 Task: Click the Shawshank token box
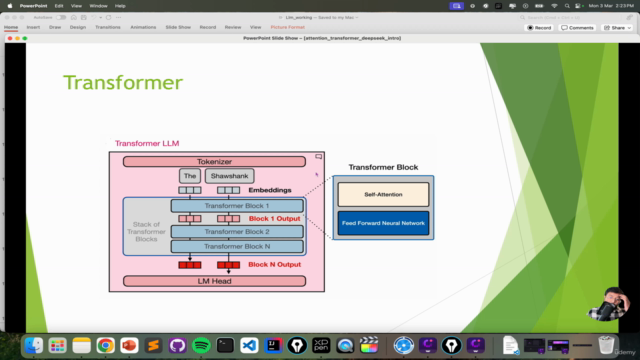point(229,176)
